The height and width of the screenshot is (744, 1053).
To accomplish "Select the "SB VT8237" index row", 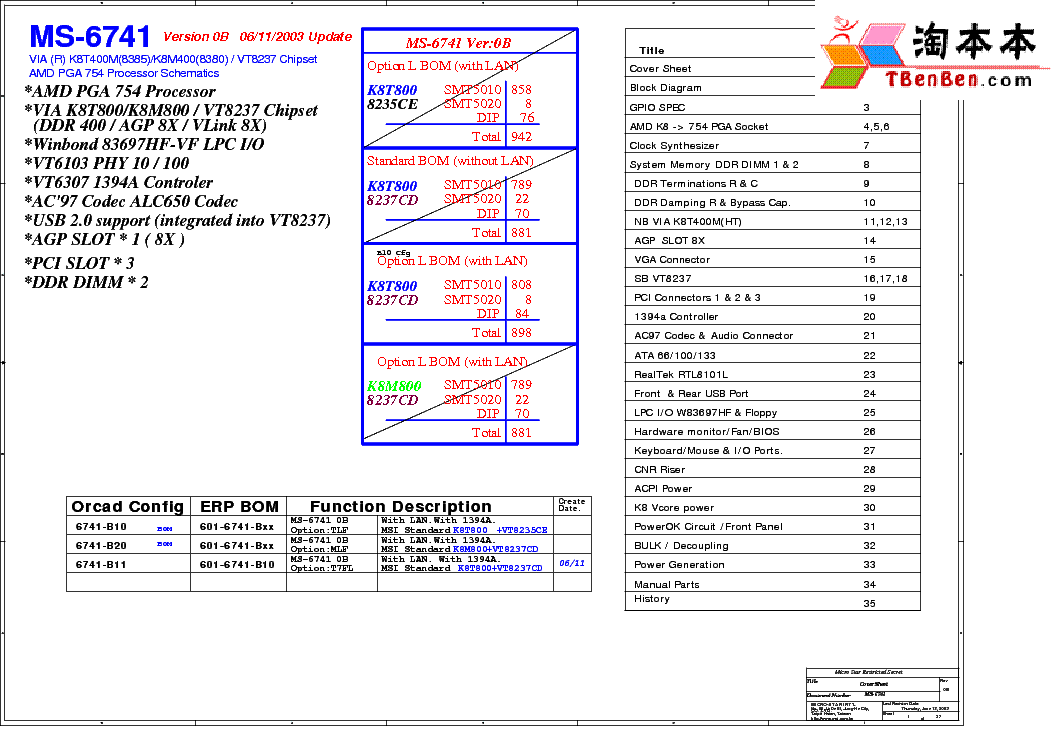I will coord(772,279).
